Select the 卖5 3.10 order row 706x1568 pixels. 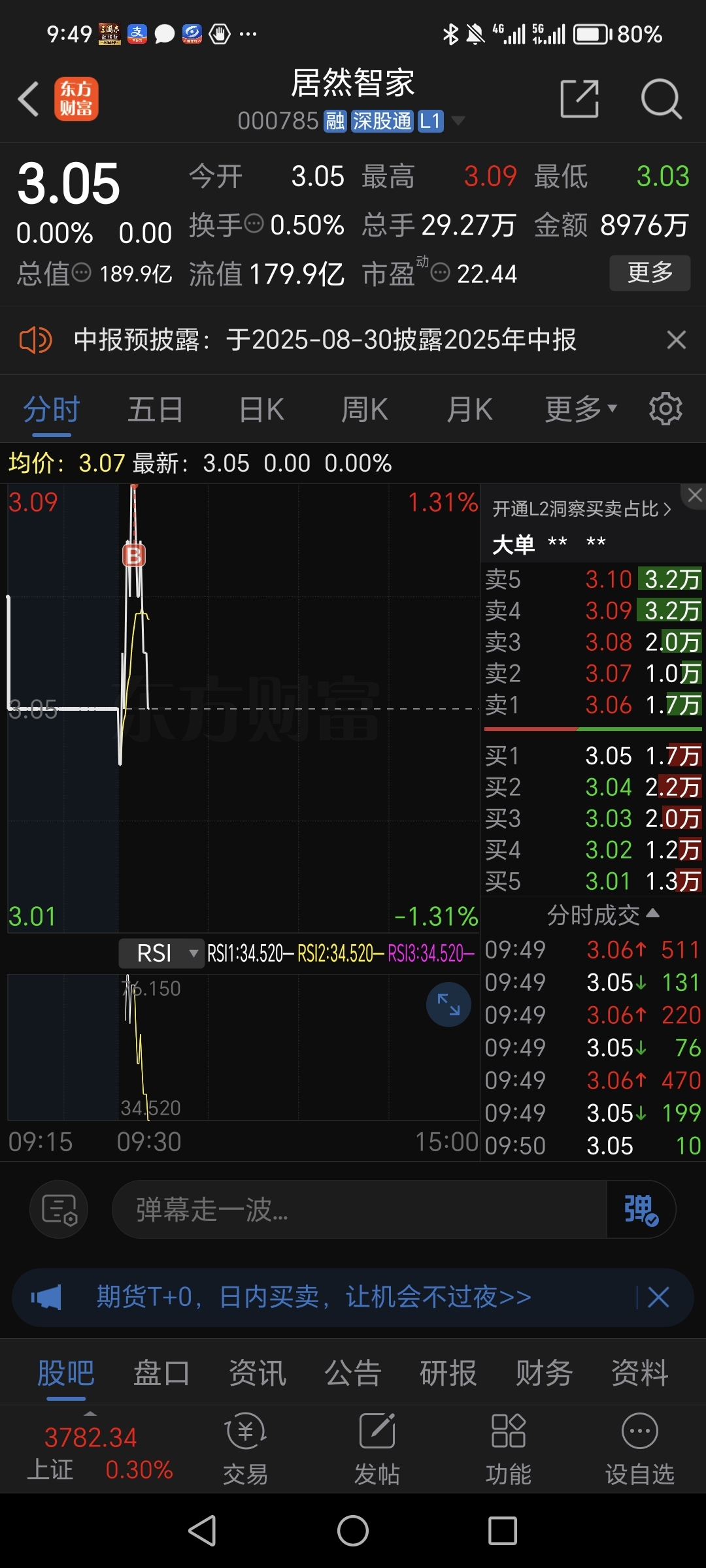tap(593, 580)
